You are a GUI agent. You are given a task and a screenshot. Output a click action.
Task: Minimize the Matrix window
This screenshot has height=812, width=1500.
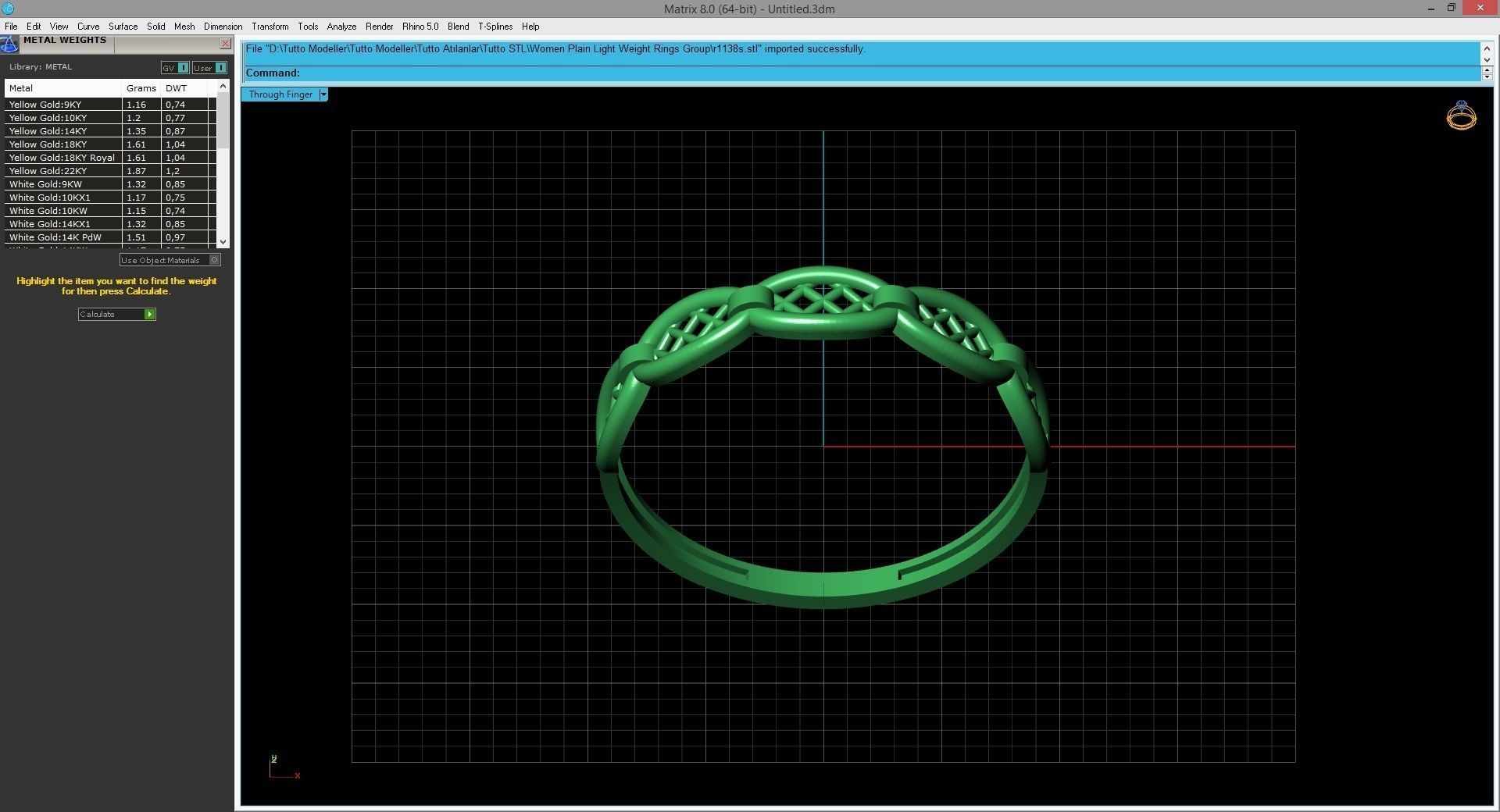tap(1431, 9)
